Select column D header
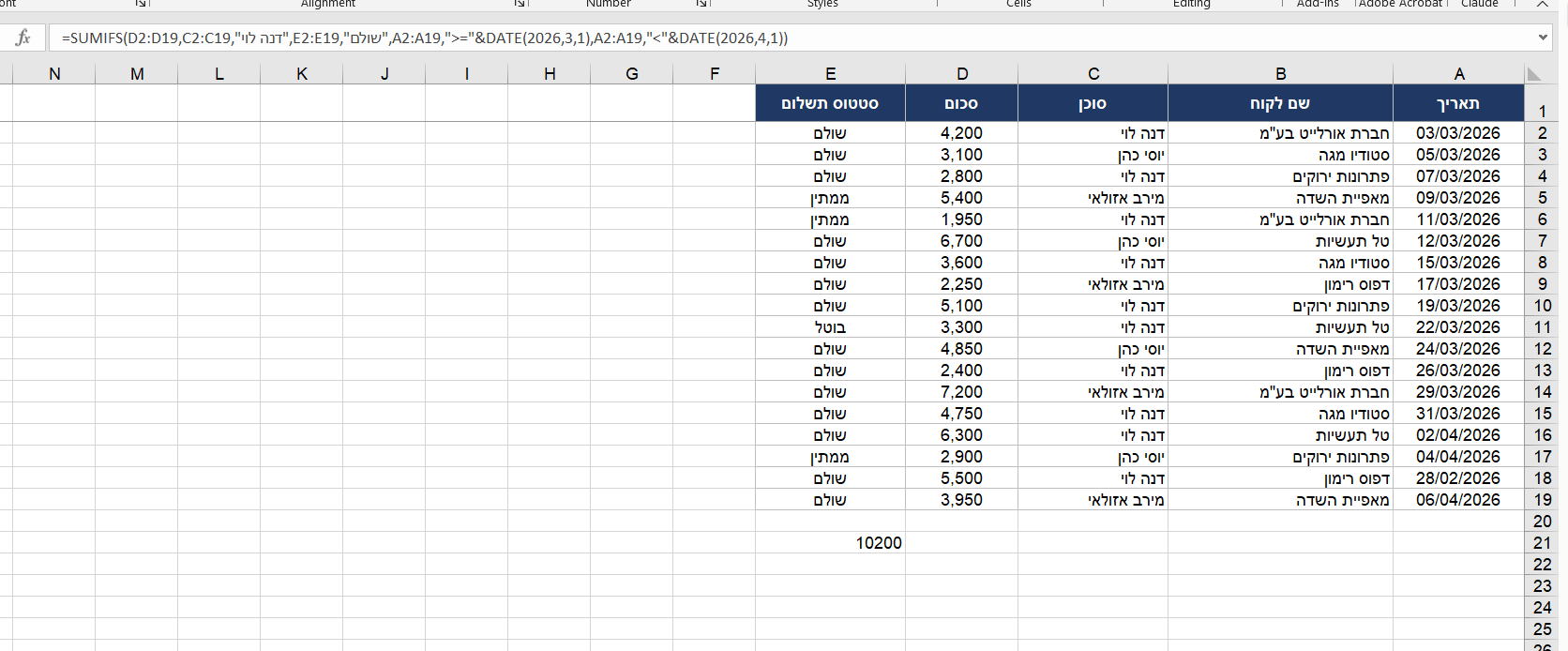Image resolution: width=1568 pixels, height=651 pixels. coord(962,74)
